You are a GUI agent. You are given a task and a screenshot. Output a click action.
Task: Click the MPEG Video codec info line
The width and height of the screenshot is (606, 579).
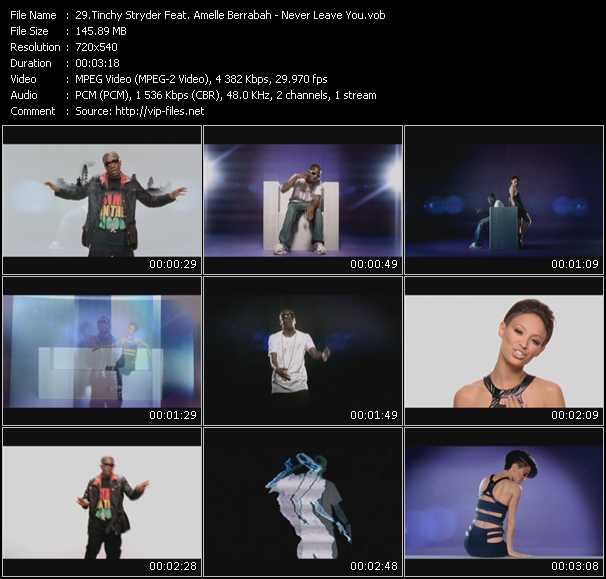(x=201, y=79)
